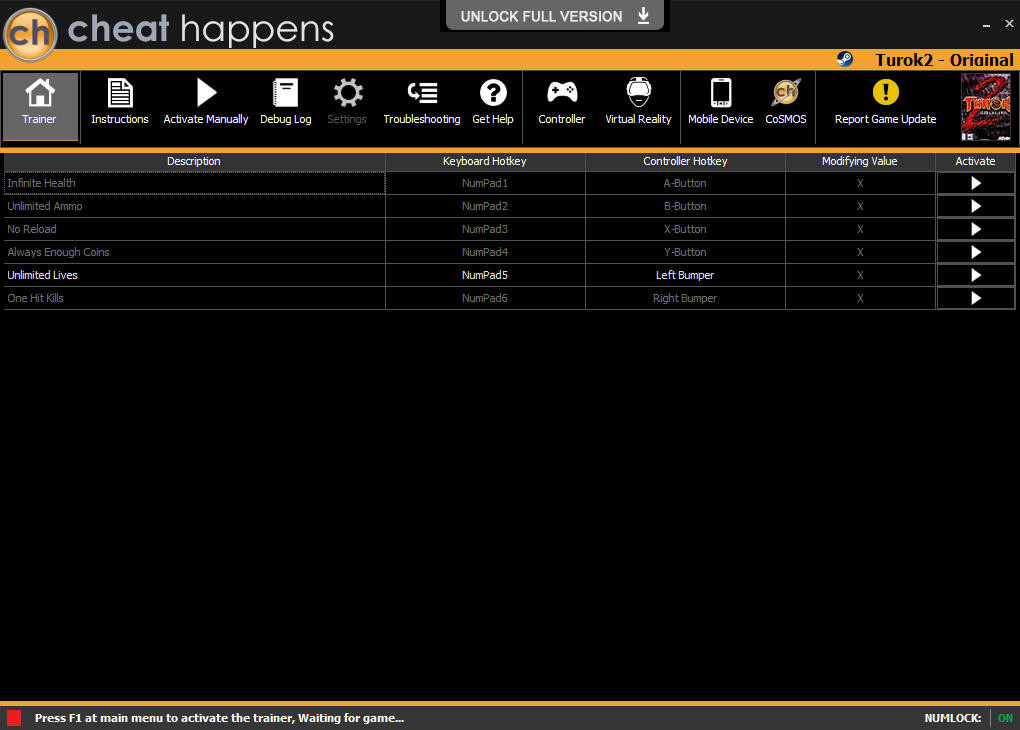
Task: Select the Infinite Health description row
Action: [195, 183]
